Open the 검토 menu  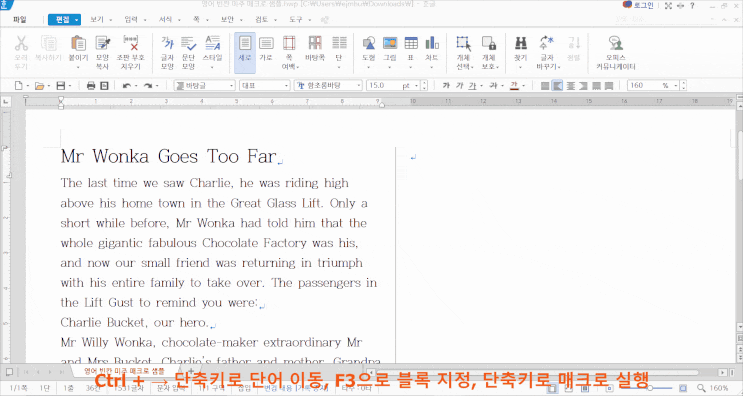click(262, 19)
